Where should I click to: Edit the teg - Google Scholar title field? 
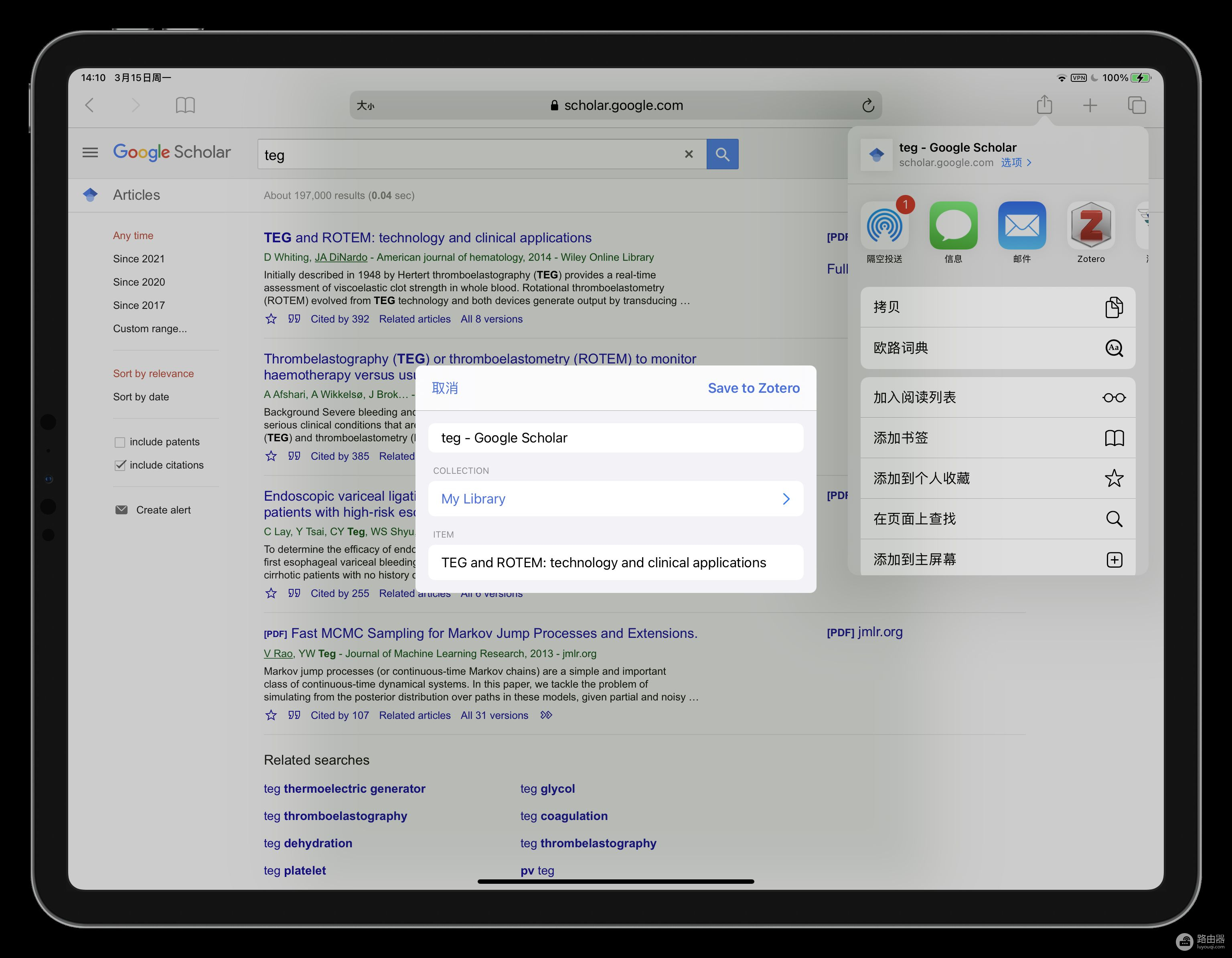616,438
